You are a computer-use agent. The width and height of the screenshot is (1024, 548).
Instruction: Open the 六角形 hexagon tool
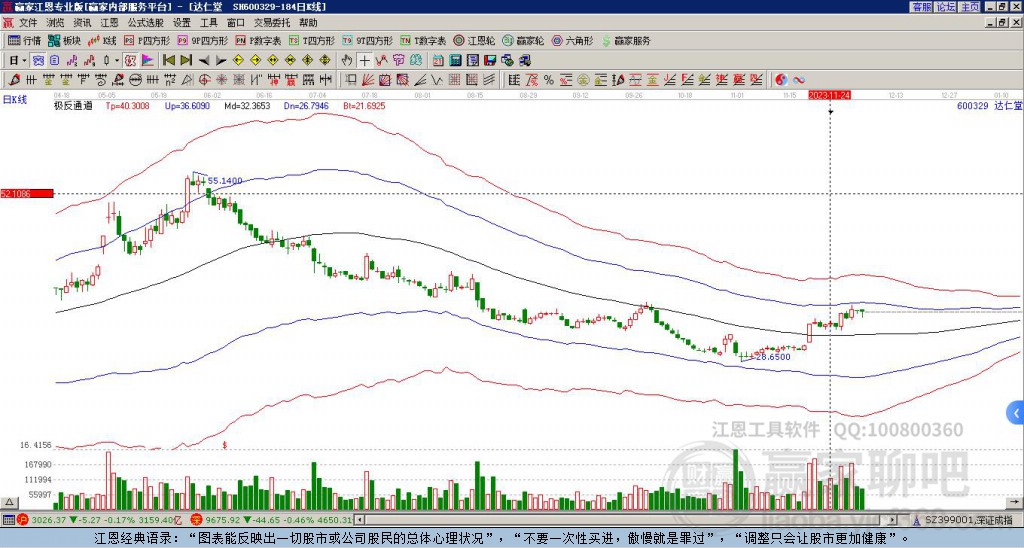(573, 40)
